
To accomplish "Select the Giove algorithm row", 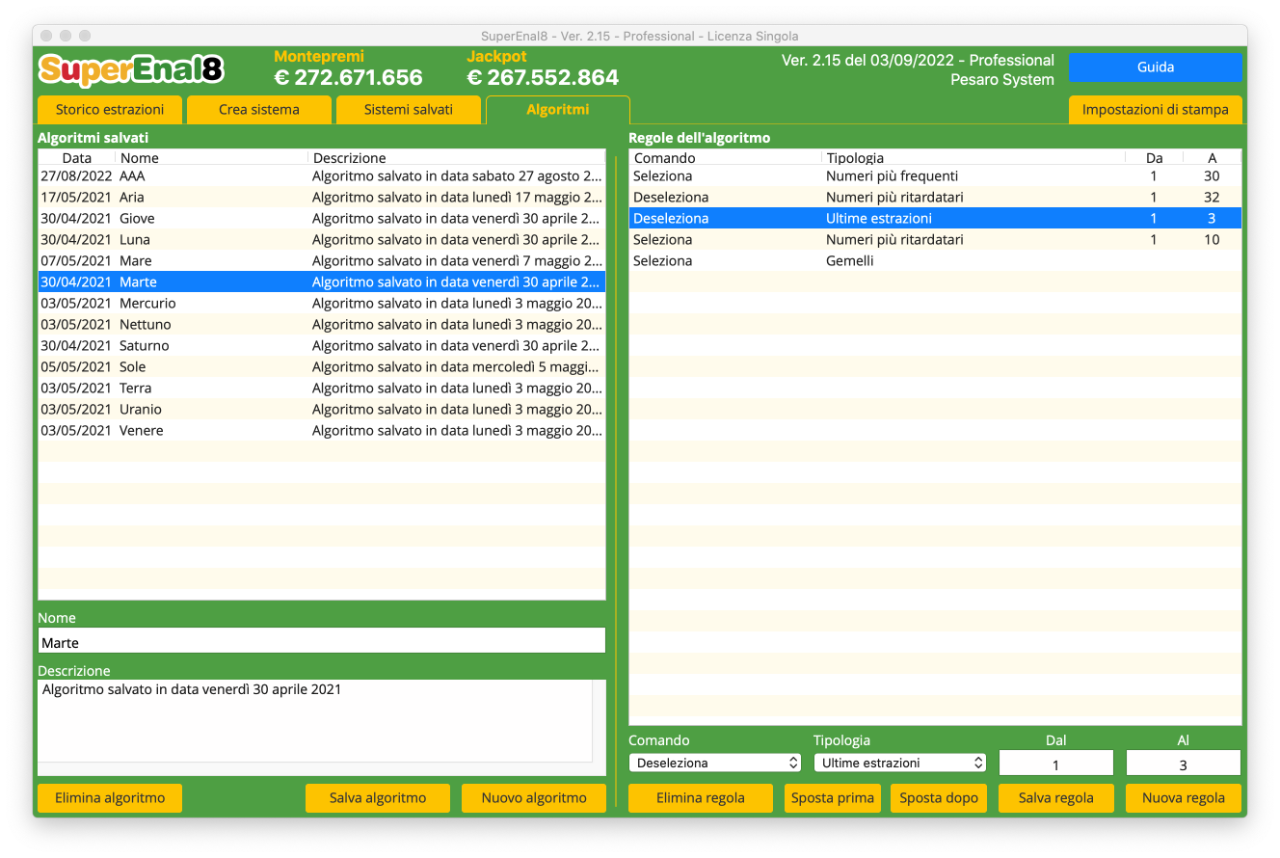I will pyautogui.click(x=322, y=218).
